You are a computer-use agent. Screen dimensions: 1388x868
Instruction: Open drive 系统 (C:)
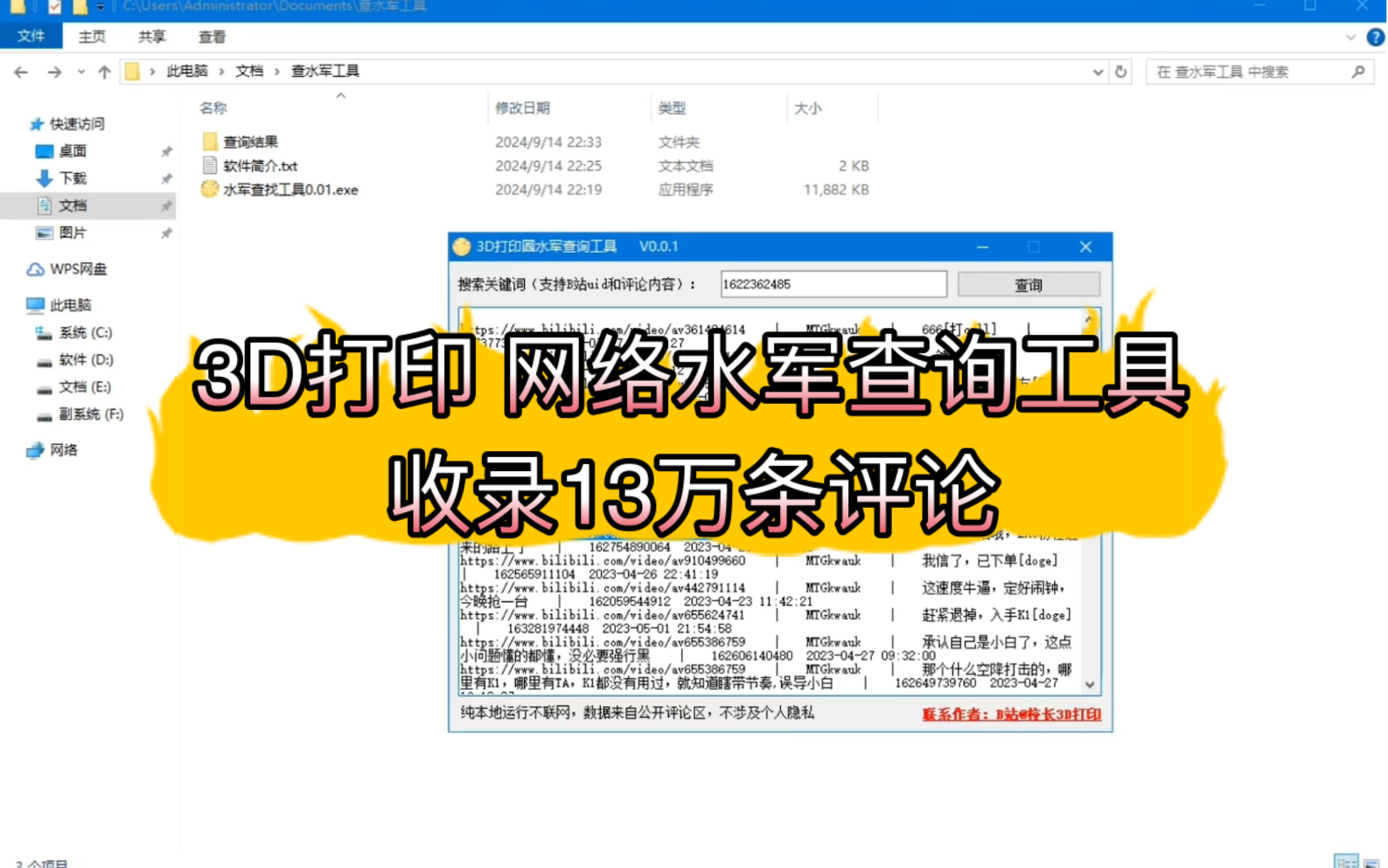[85, 332]
